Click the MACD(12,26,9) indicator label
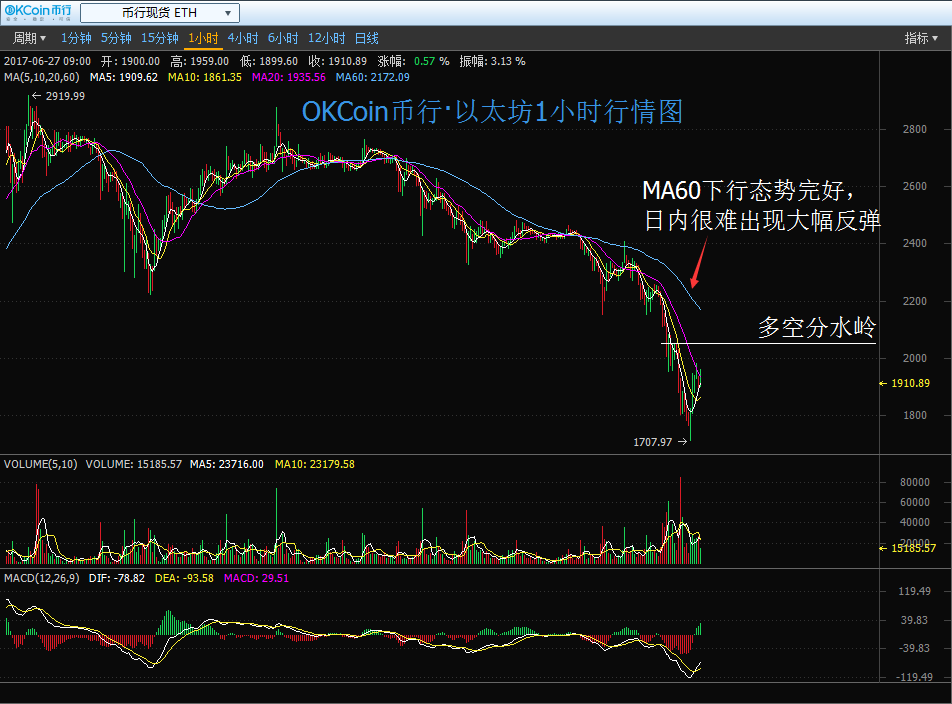The width and height of the screenshot is (952, 704). coord(42,578)
